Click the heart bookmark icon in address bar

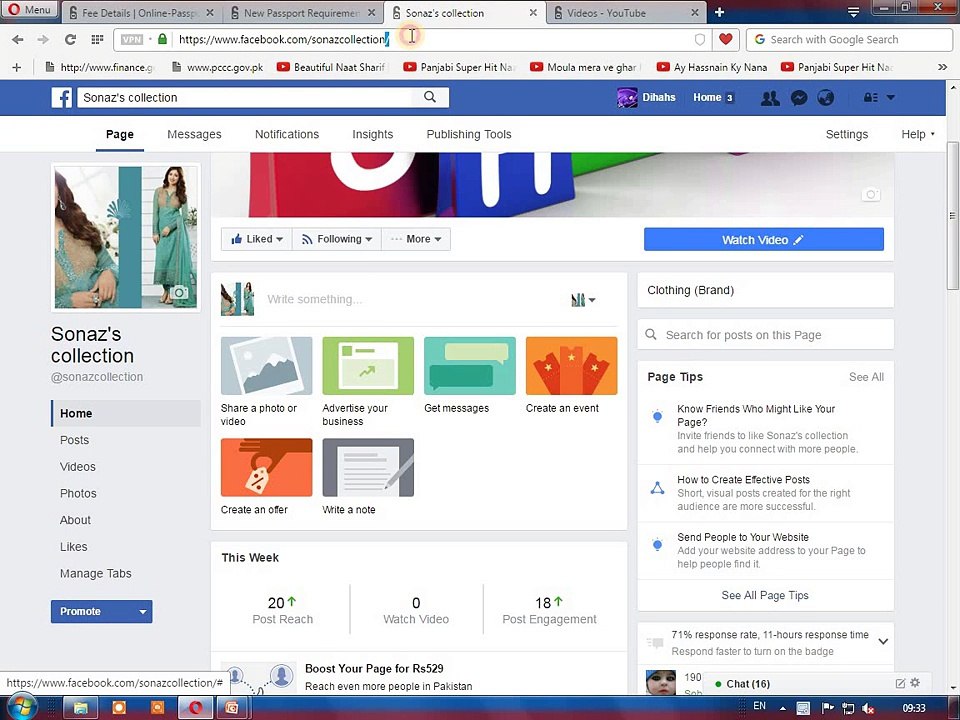[x=726, y=39]
